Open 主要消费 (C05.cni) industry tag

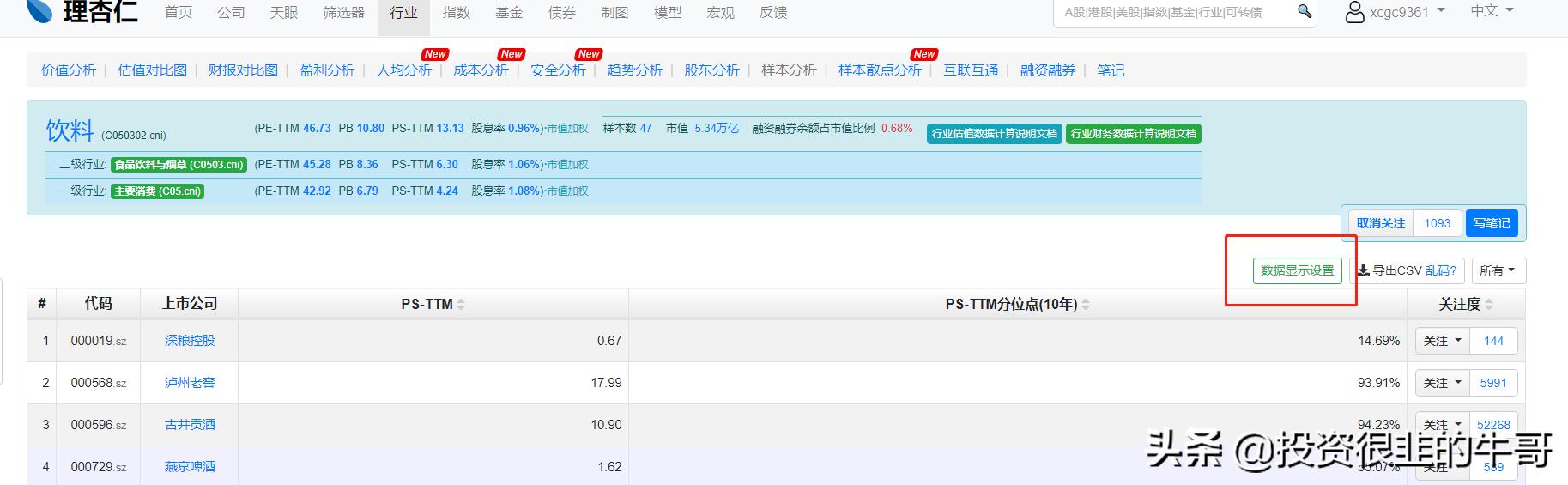tap(157, 191)
